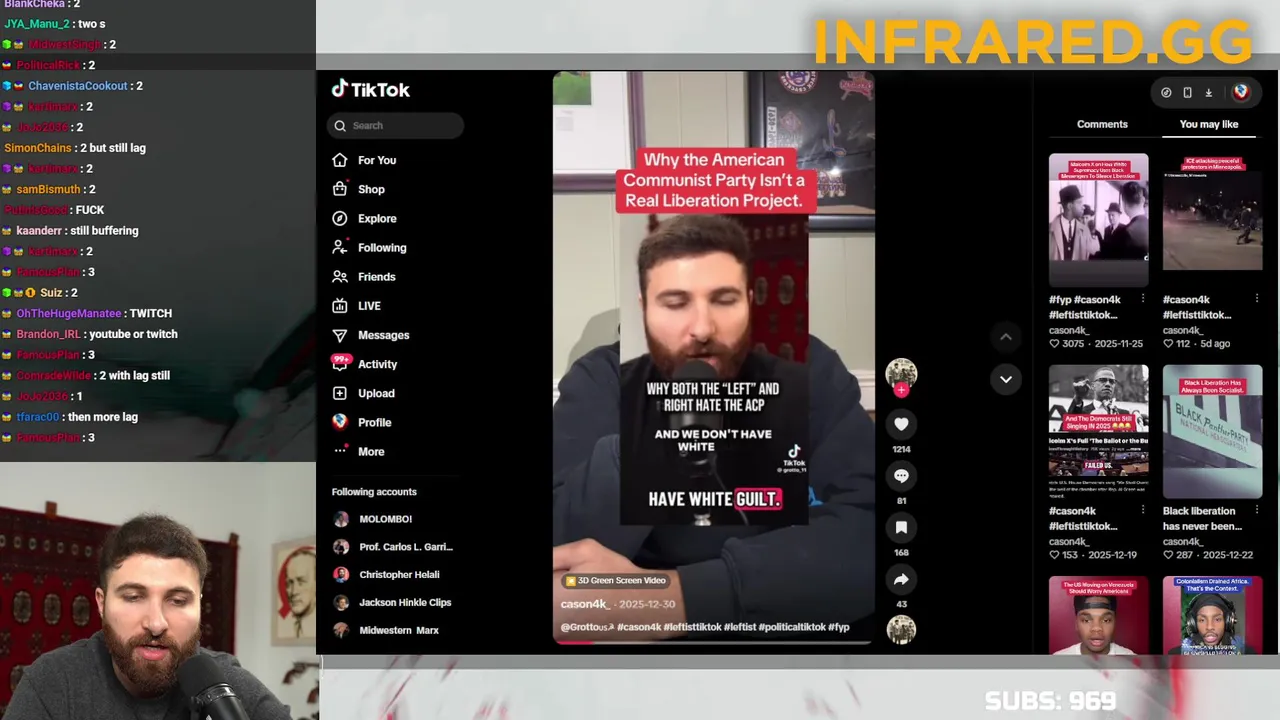Open the Explore section
1280x720 pixels.
pyautogui.click(x=377, y=218)
